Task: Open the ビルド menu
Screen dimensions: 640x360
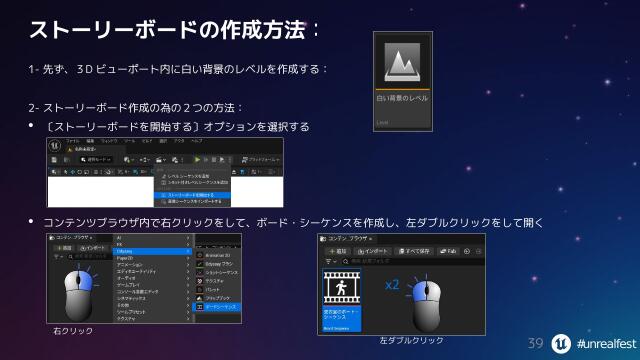Action: click(x=147, y=141)
